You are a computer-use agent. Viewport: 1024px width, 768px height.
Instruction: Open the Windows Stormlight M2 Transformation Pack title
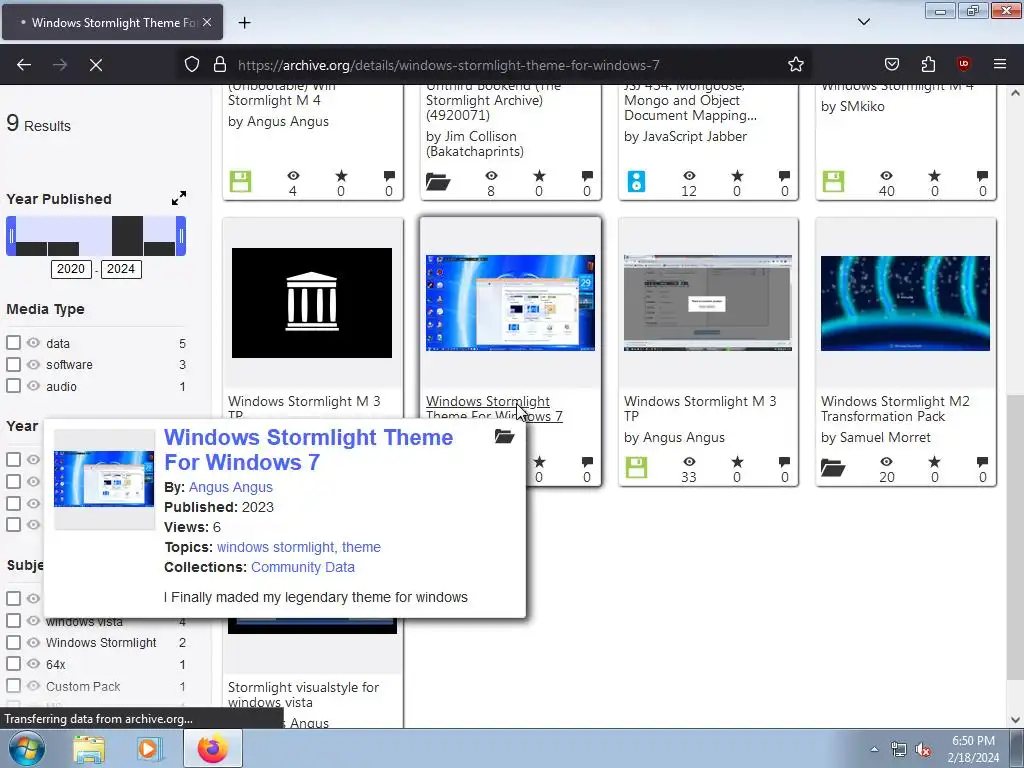[x=895, y=409]
